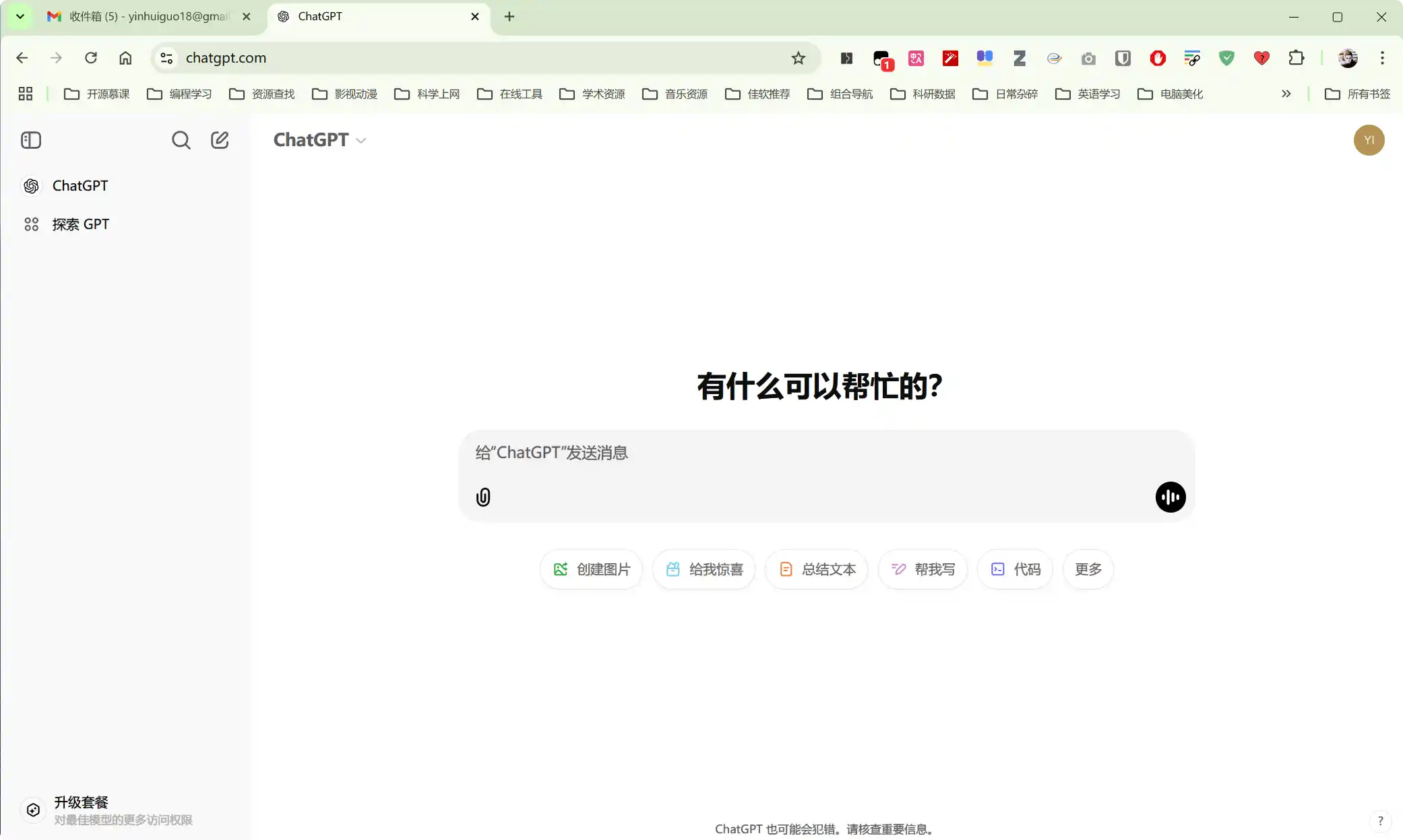This screenshot has width=1403, height=840.
Task: Open the 科学上网 bookmark folder
Action: (427, 94)
